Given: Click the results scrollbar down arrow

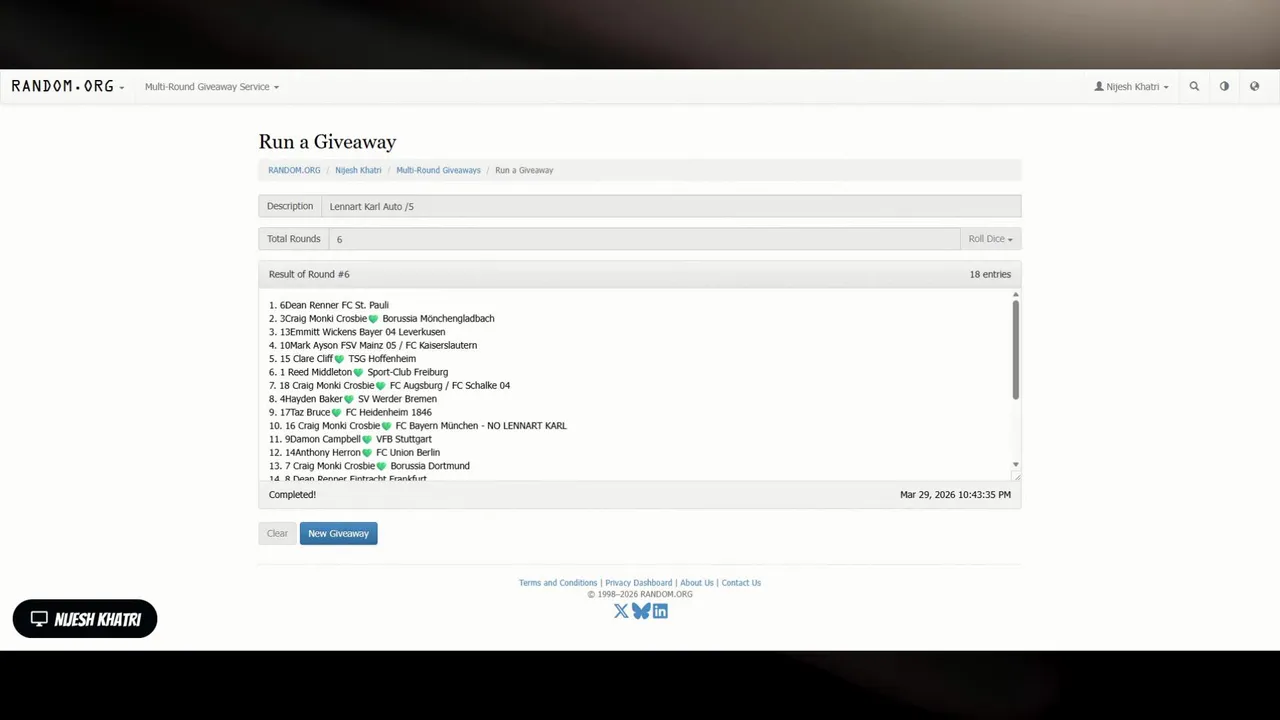Looking at the screenshot, I should pyautogui.click(x=1016, y=464).
